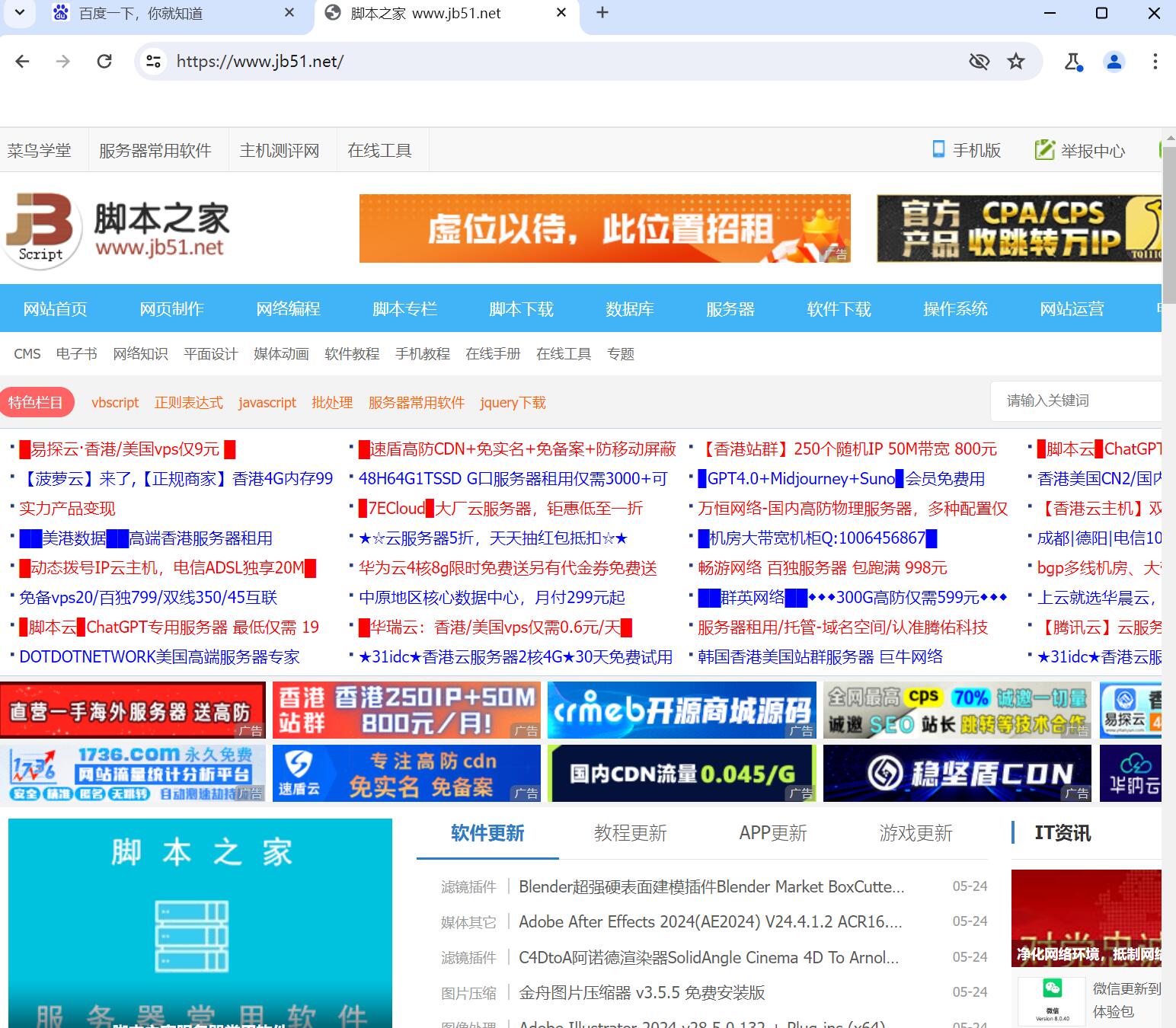Click the 请输入关键词 search input field

point(1075,401)
